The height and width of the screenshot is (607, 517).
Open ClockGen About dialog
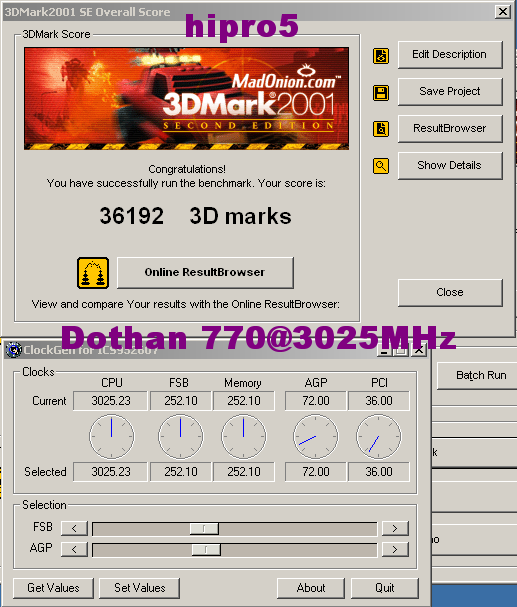coord(311,588)
